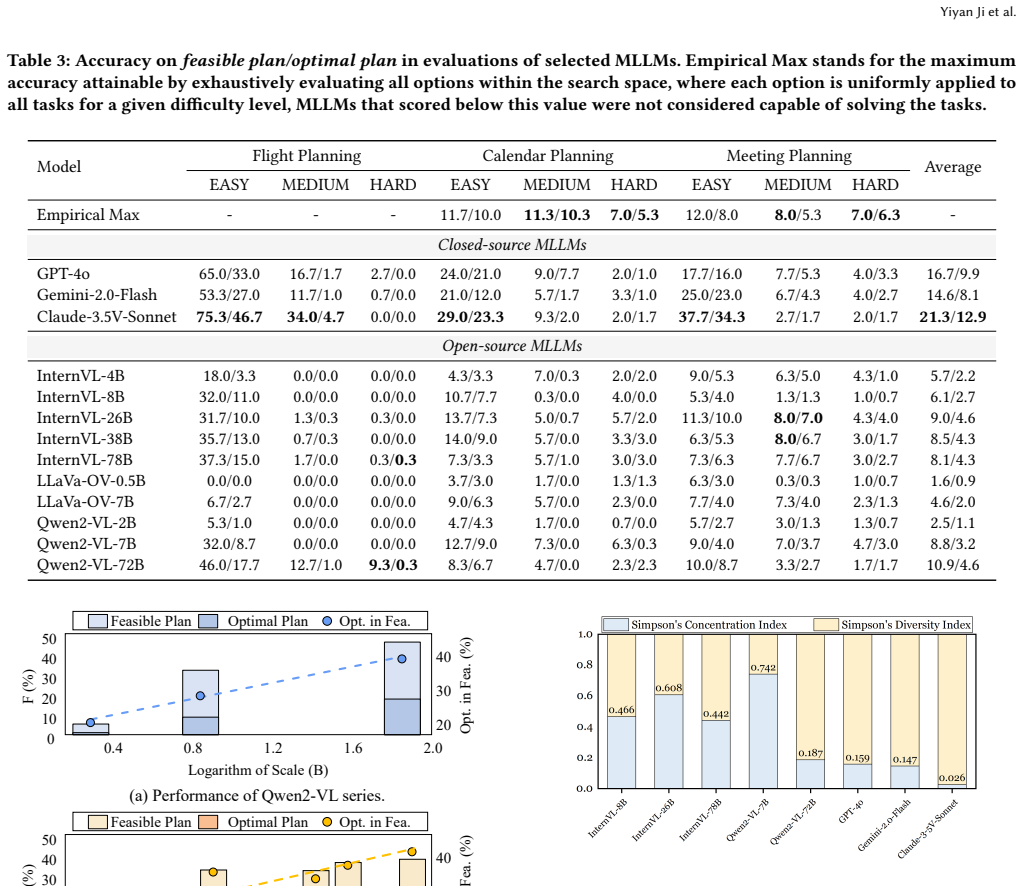This screenshot has height=886, width=1022.
Task: Click the '0.147' bar label
Action: [x=905, y=760]
